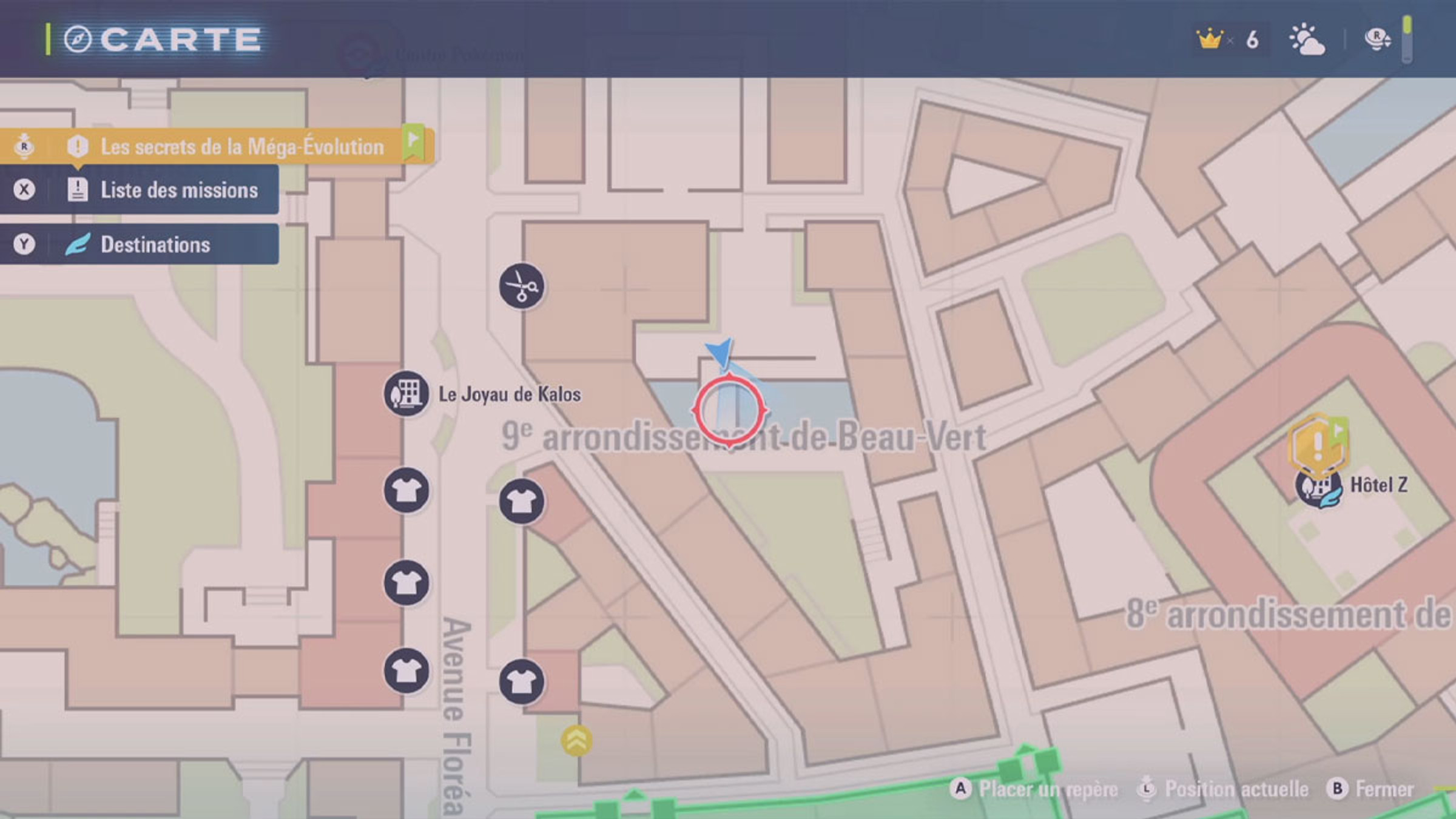Open the Liste des missions menu
Screen dimensions: 1456x819
point(140,190)
